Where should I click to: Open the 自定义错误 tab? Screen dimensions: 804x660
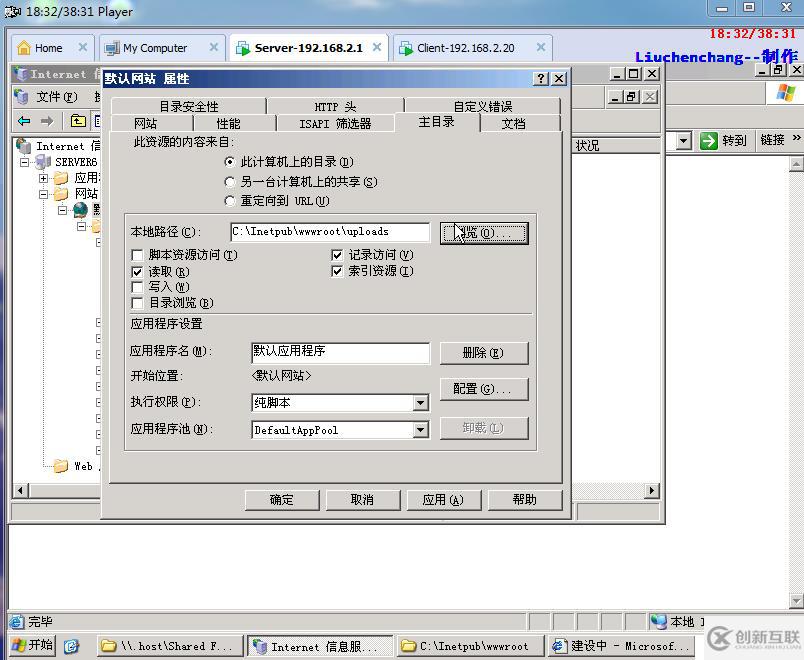click(x=483, y=106)
